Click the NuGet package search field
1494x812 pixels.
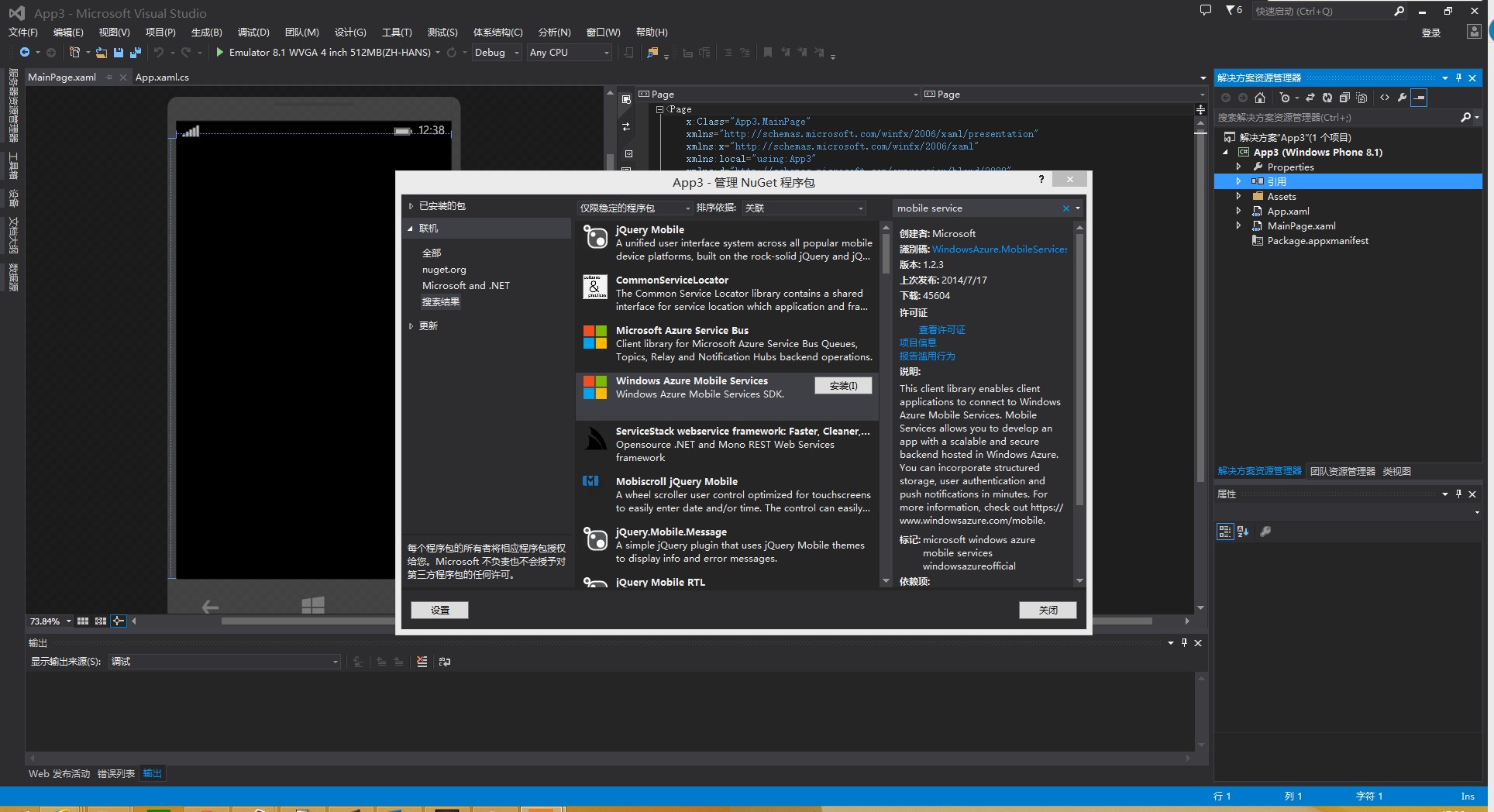coord(977,208)
